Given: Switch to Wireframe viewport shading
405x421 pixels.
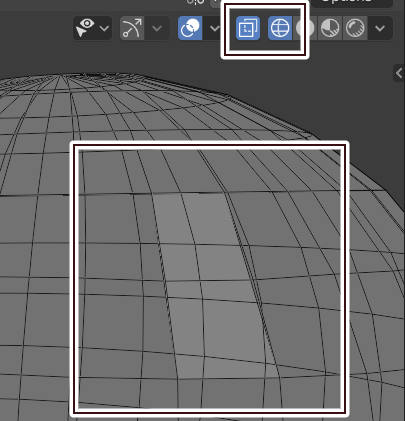Looking at the screenshot, I should [280, 28].
